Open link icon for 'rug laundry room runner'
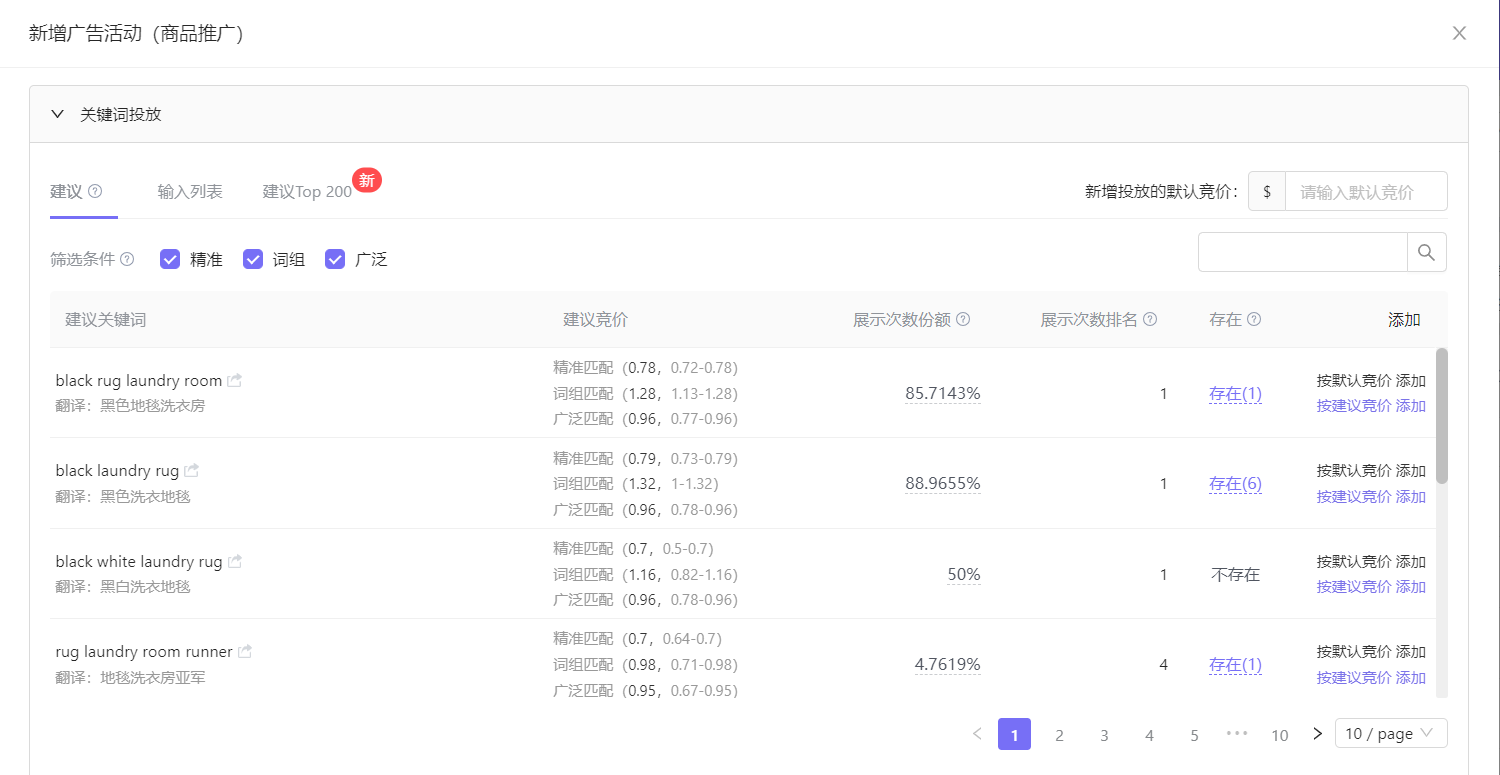 pos(245,652)
